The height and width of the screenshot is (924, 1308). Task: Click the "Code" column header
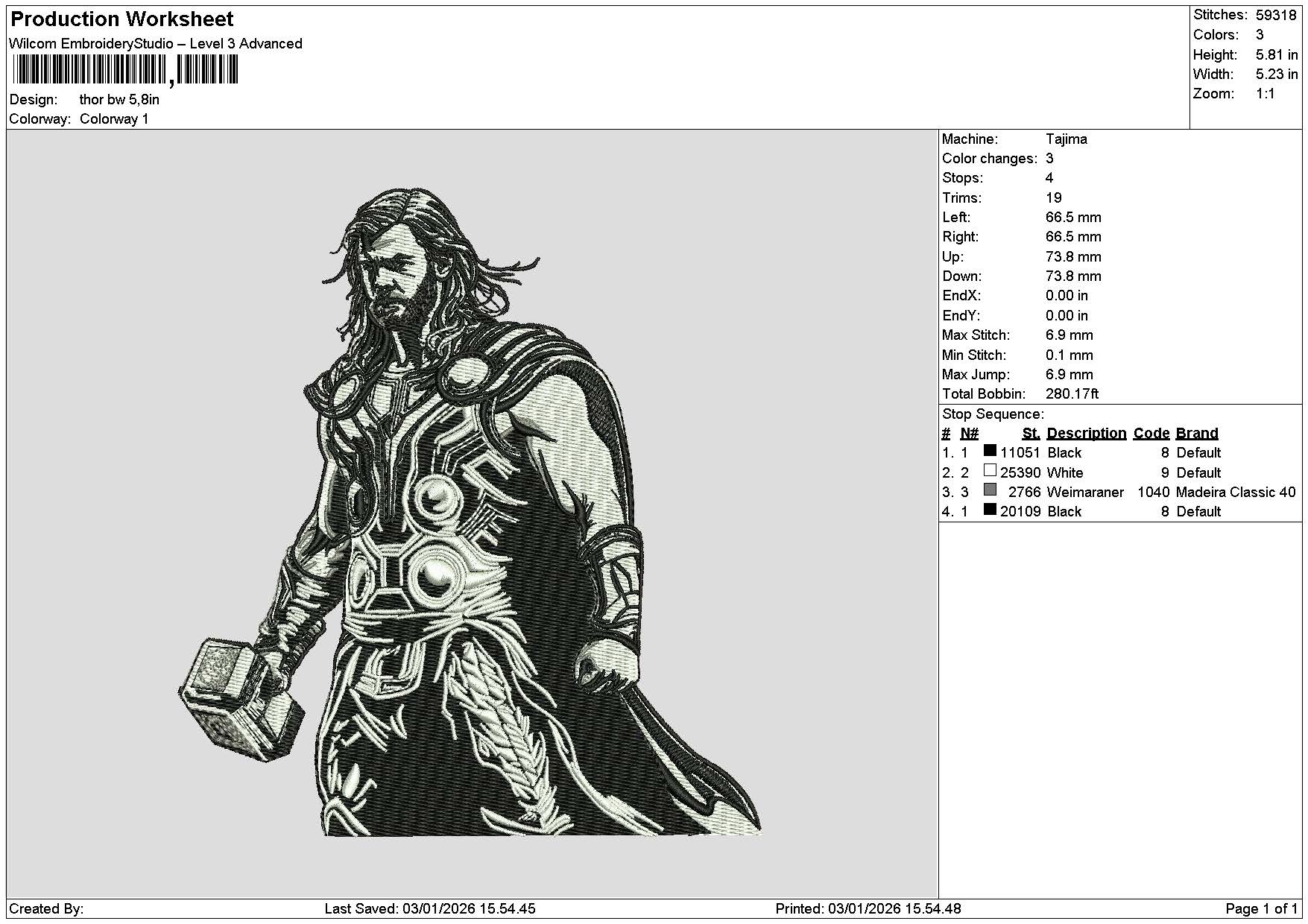click(1151, 434)
